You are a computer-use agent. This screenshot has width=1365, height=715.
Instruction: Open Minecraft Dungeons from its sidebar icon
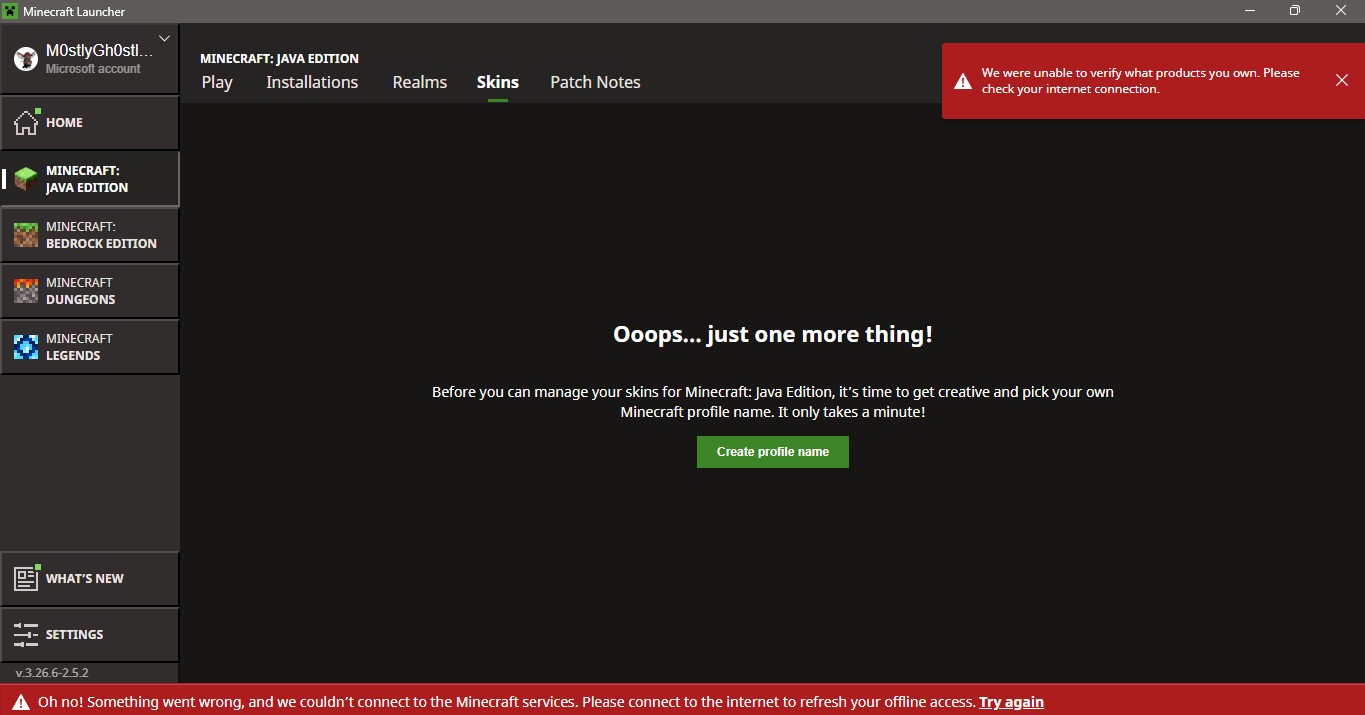[x=26, y=291]
